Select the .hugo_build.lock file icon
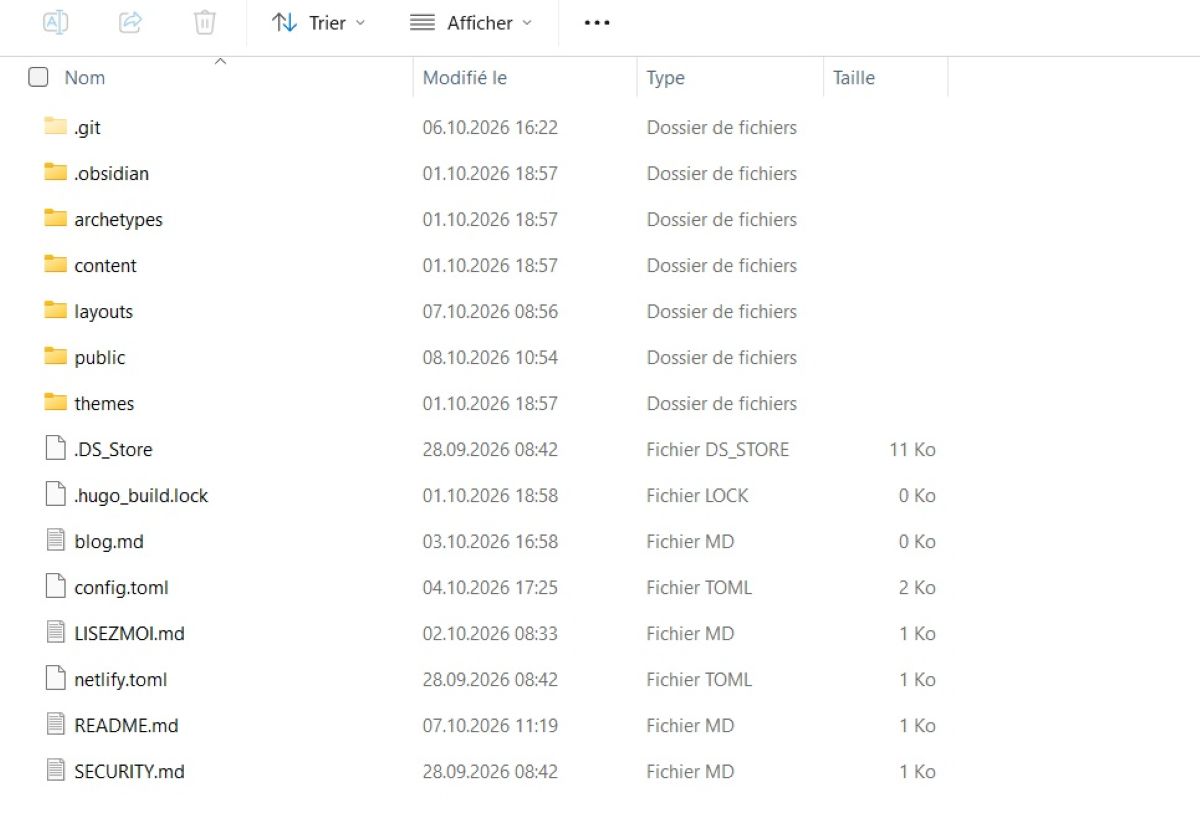The width and height of the screenshot is (1200, 822). point(56,495)
